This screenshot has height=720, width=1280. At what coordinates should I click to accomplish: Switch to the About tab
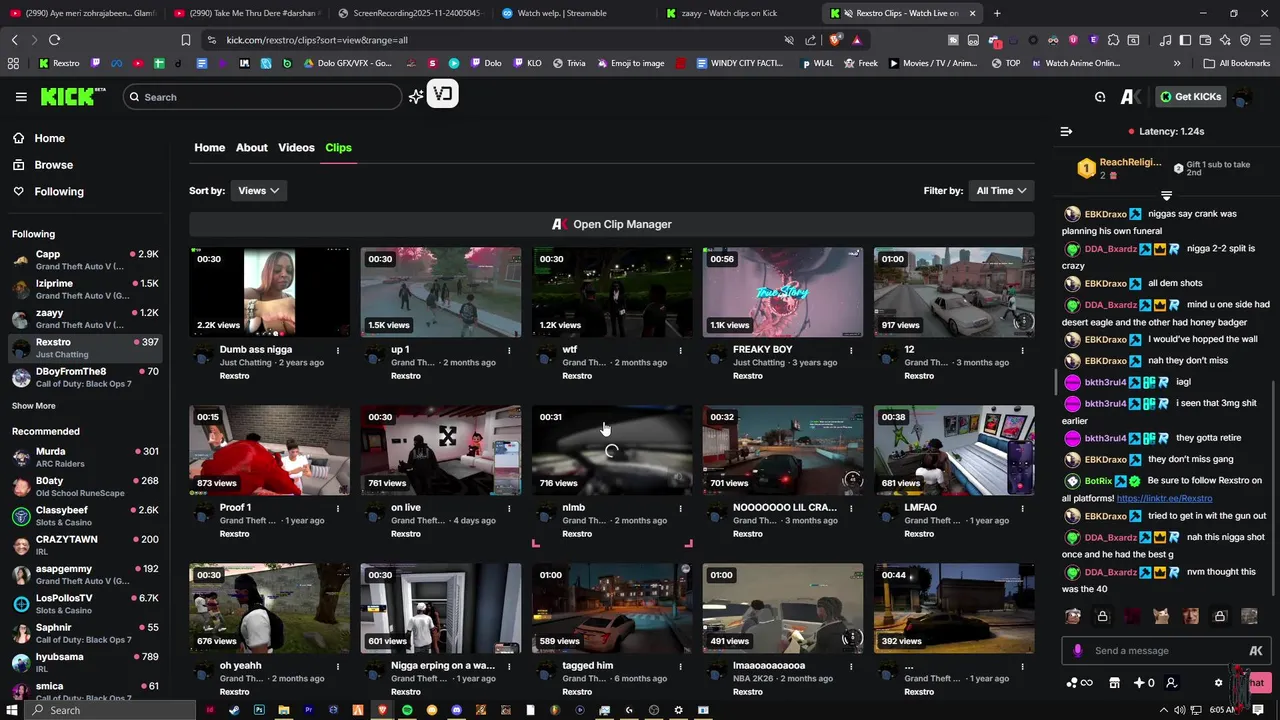pyautogui.click(x=251, y=147)
